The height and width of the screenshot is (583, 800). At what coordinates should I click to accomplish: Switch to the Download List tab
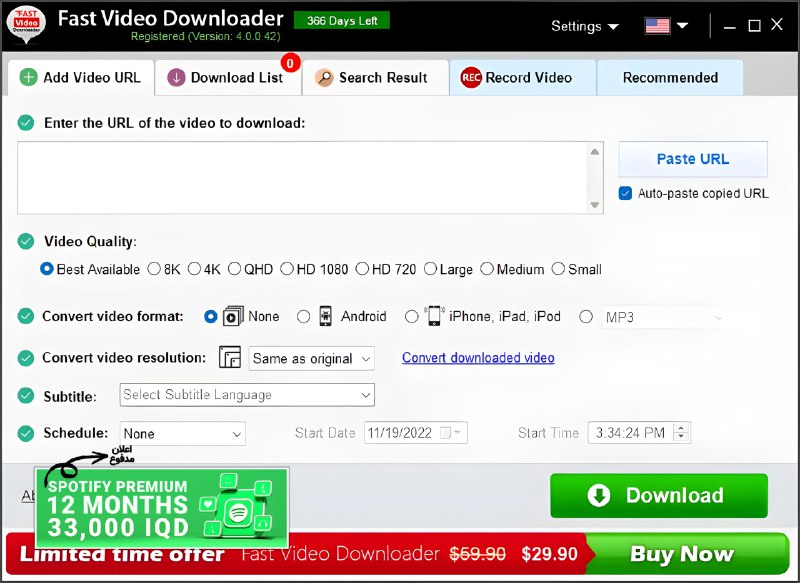(x=228, y=78)
